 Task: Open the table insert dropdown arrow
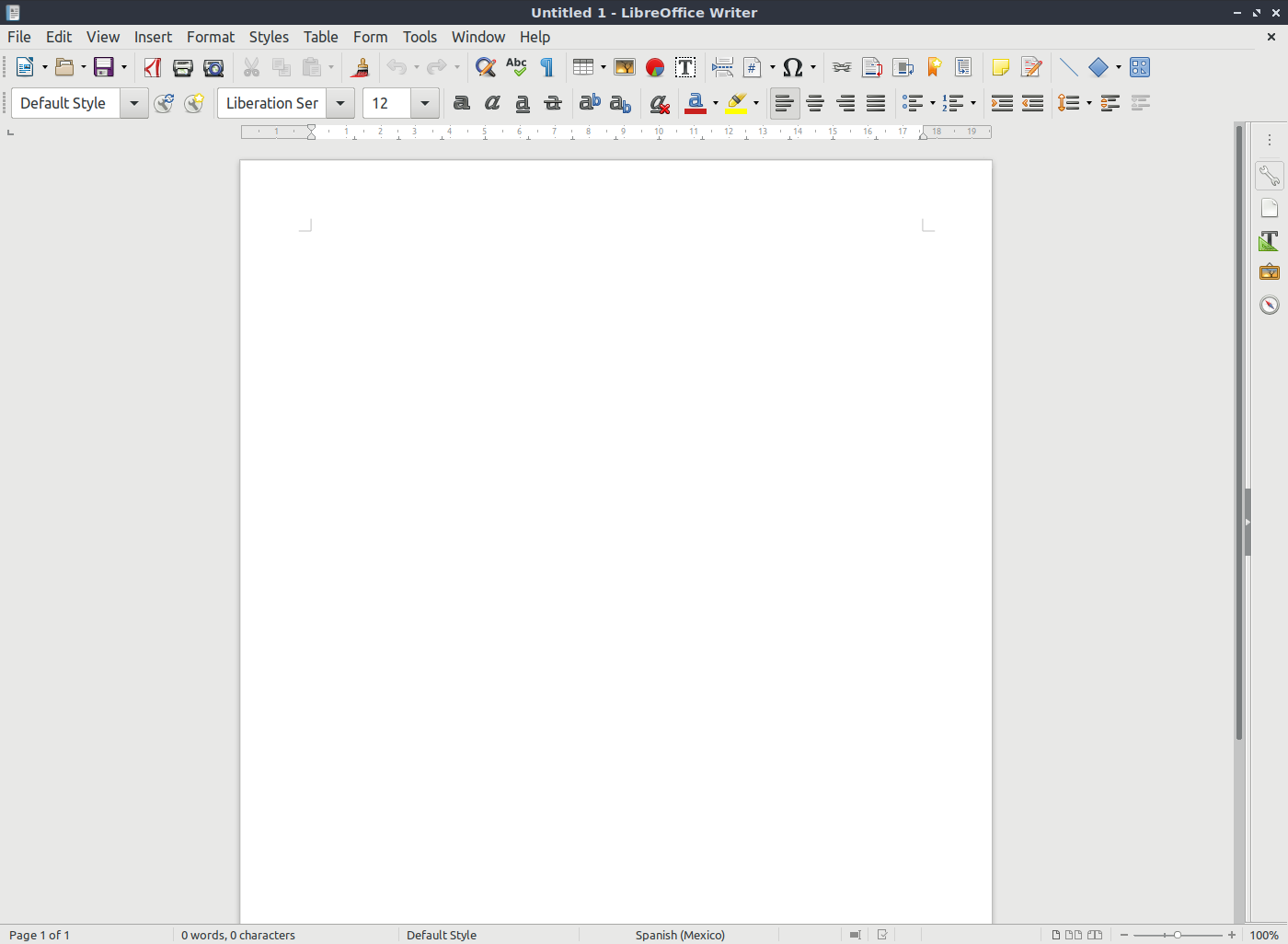coord(604,67)
